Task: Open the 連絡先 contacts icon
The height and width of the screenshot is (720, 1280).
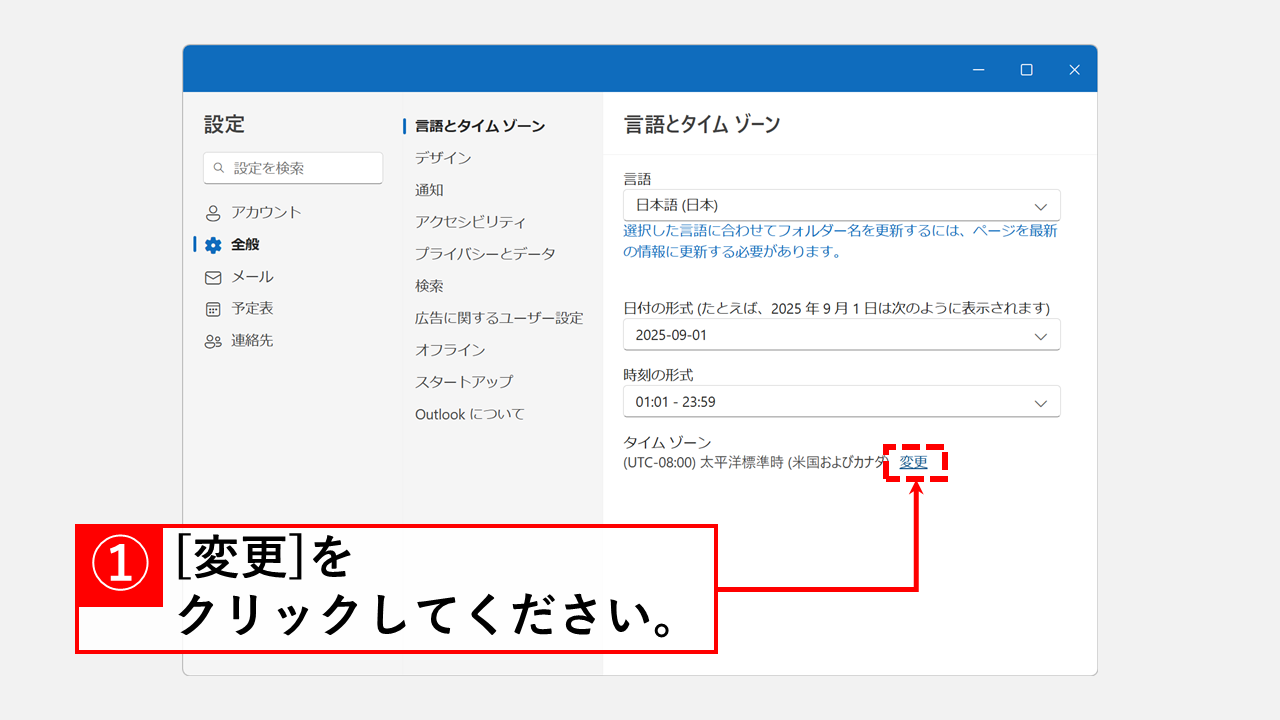Action: [212, 340]
